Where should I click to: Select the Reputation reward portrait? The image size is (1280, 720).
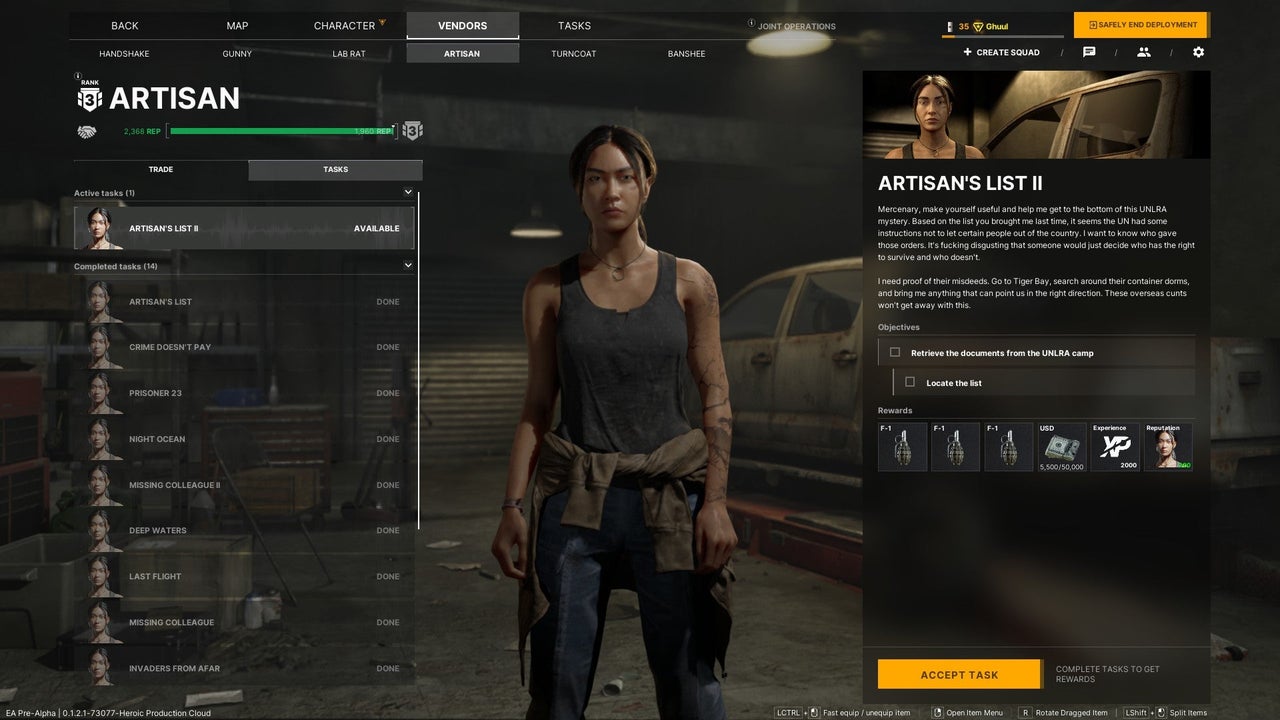coord(1168,446)
